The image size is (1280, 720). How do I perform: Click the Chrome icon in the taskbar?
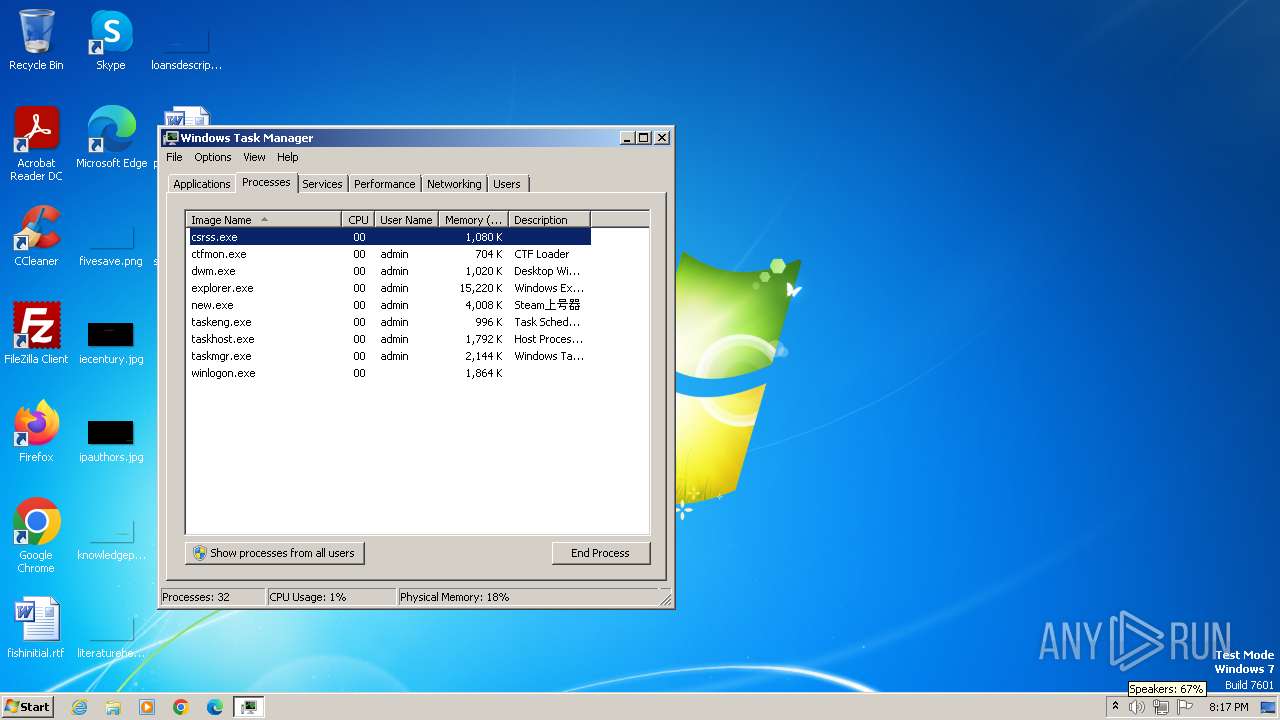[181, 707]
